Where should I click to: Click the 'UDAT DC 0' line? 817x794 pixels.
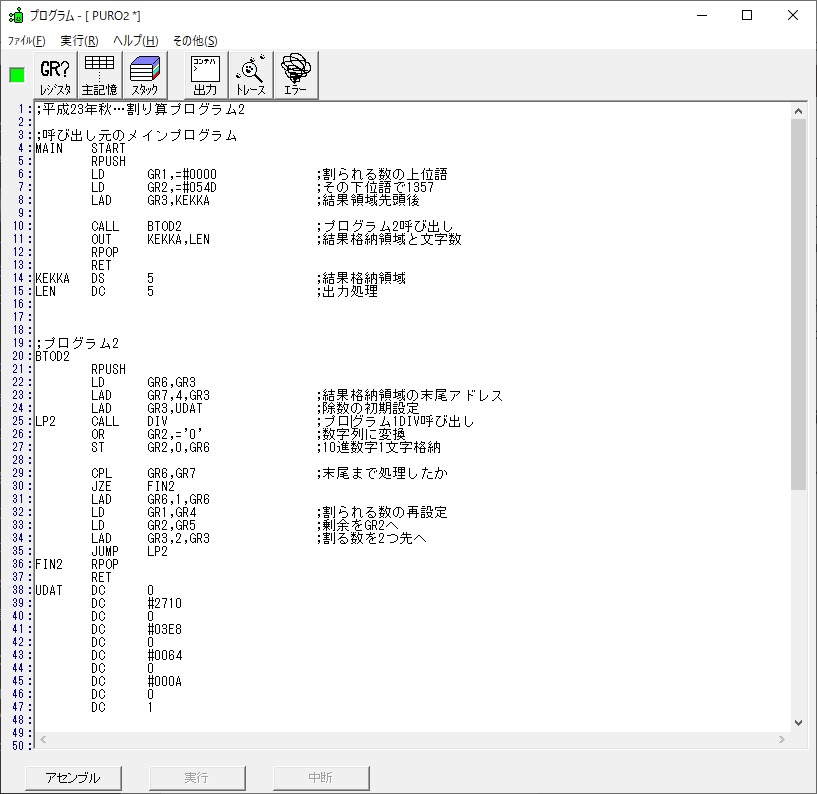pyautogui.click(x=94, y=591)
